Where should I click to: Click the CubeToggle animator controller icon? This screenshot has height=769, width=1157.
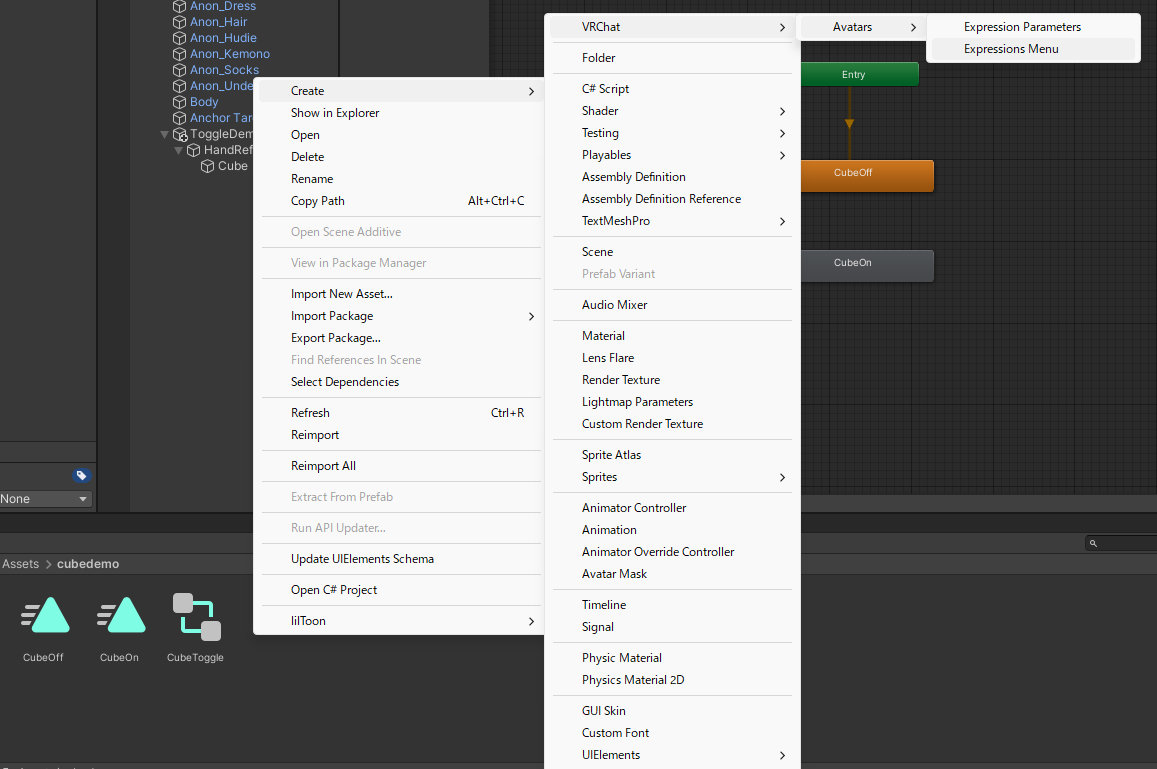(196, 616)
